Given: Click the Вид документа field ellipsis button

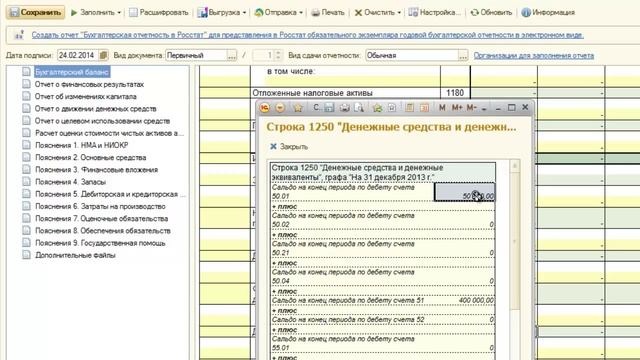Looking at the screenshot, I should [x=231, y=56].
